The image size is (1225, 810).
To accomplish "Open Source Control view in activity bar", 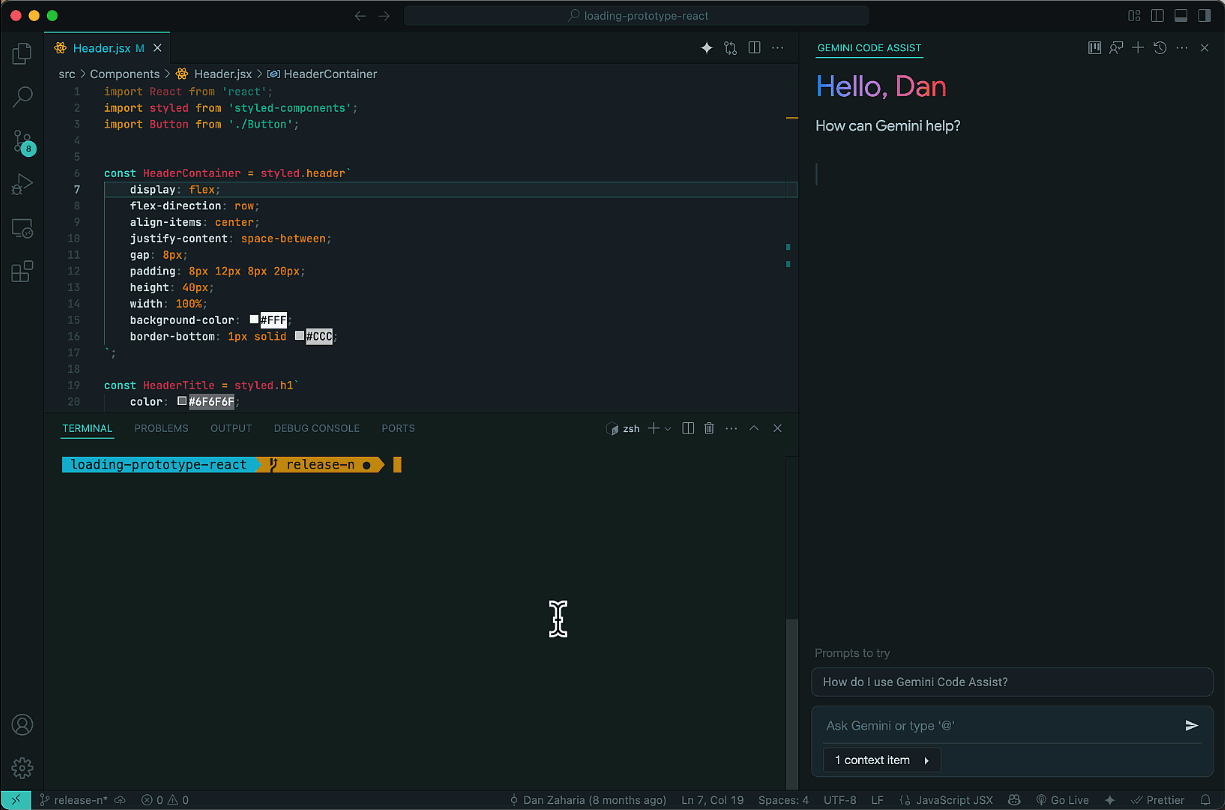I will 22,140.
